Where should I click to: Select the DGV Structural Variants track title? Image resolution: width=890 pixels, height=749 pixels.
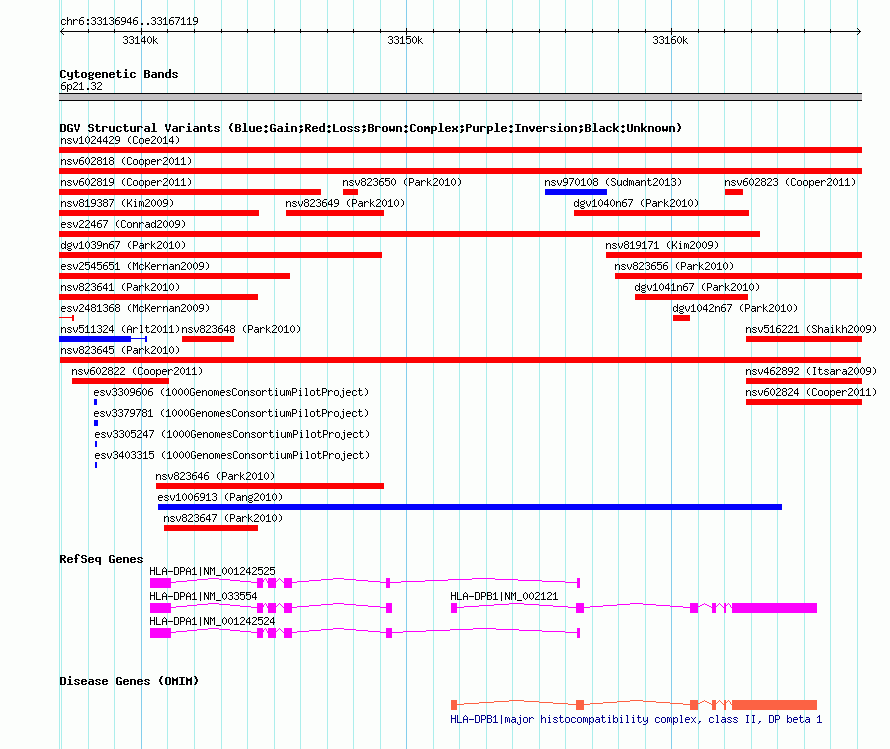371,128
